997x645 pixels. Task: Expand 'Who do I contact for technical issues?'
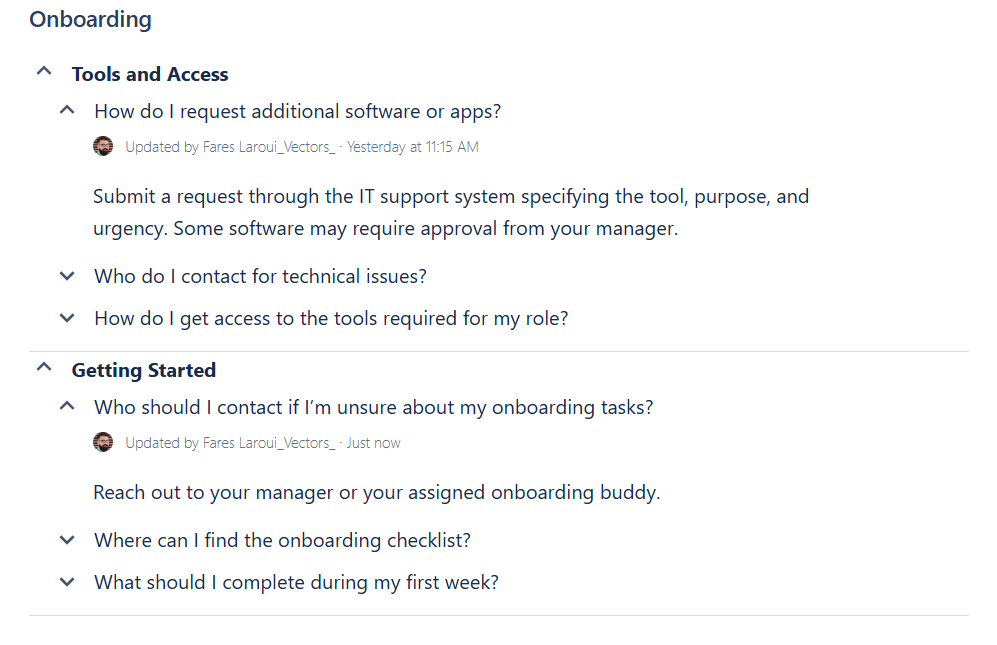click(x=66, y=276)
